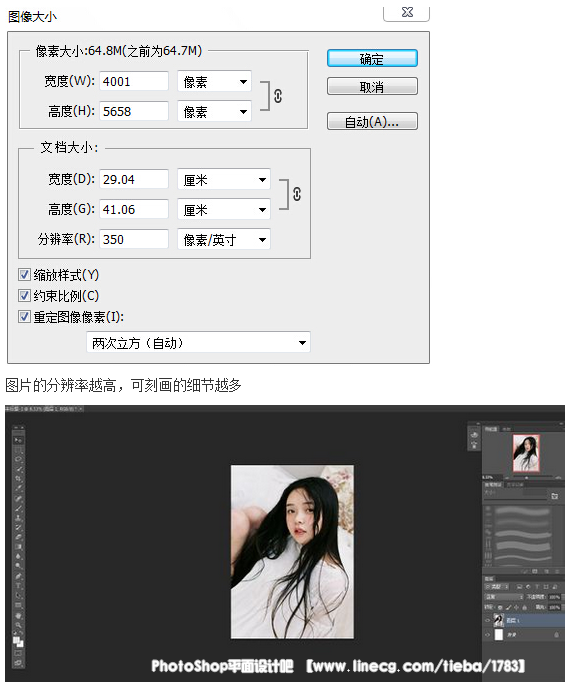Close the 图像大小 dialog
The image size is (575, 683).
click(407, 12)
